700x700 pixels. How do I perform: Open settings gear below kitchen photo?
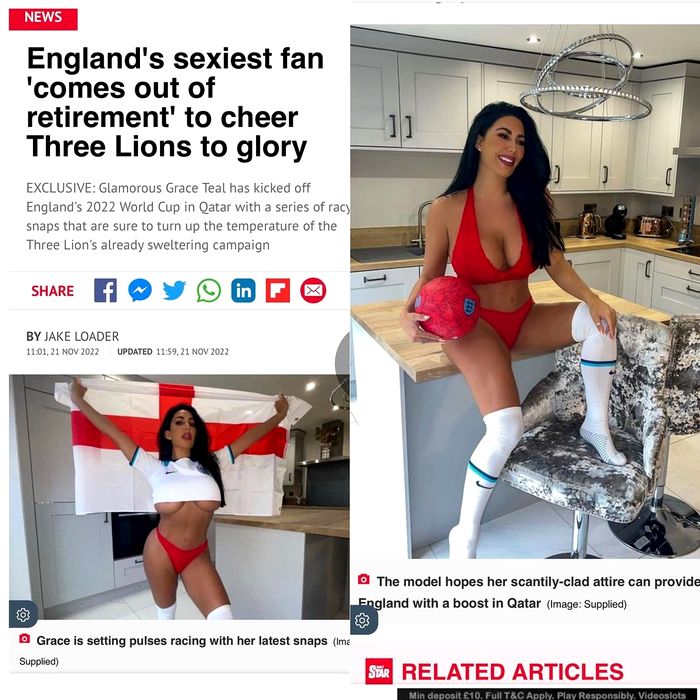click(x=362, y=620)
